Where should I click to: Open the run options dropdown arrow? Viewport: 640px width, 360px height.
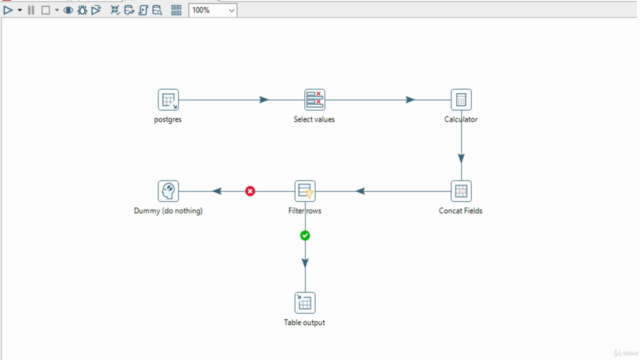coord(19,10)
